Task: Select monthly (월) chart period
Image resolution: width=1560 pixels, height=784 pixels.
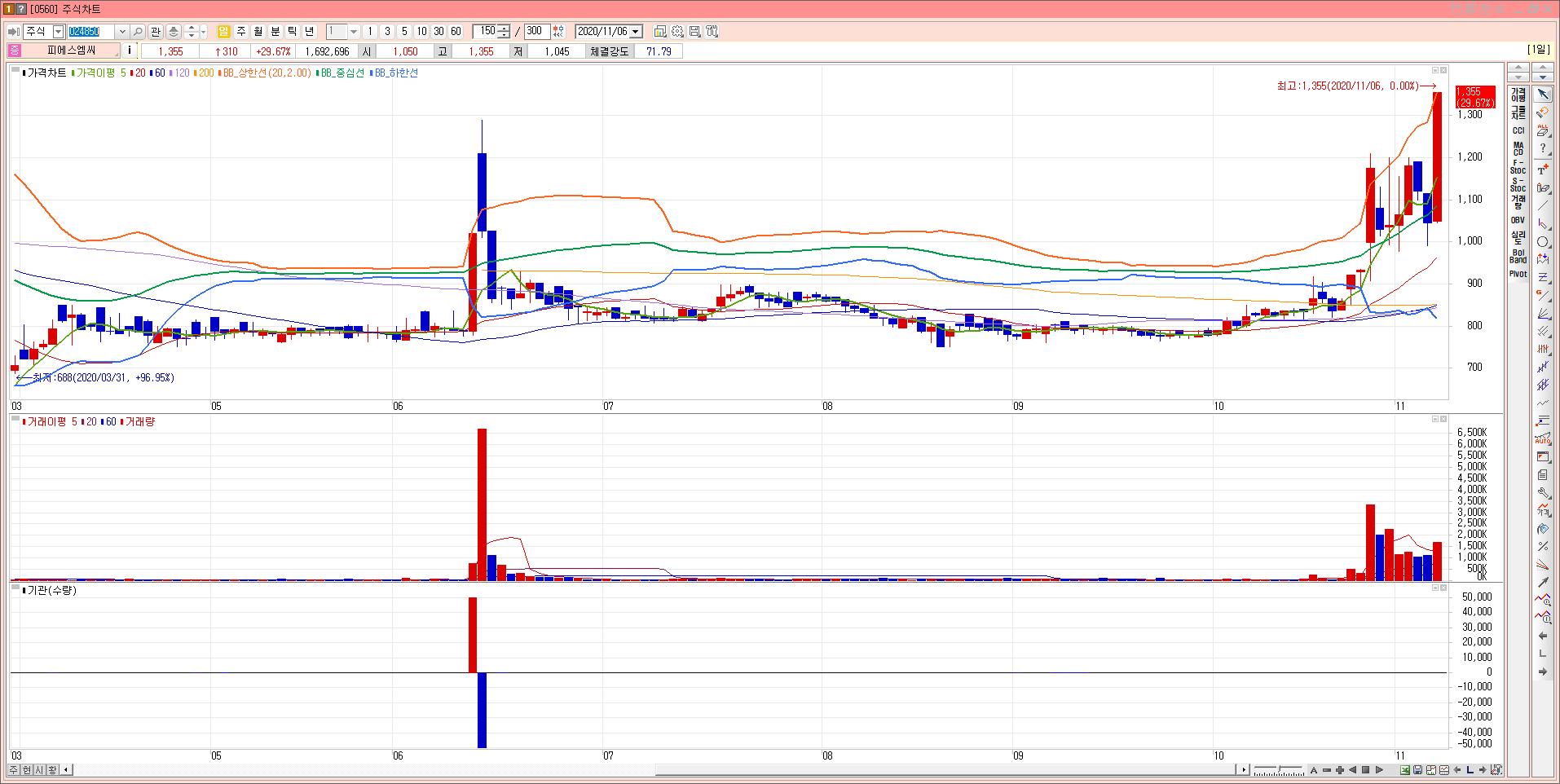Action: pyautogui.click(x=258, y=31)
